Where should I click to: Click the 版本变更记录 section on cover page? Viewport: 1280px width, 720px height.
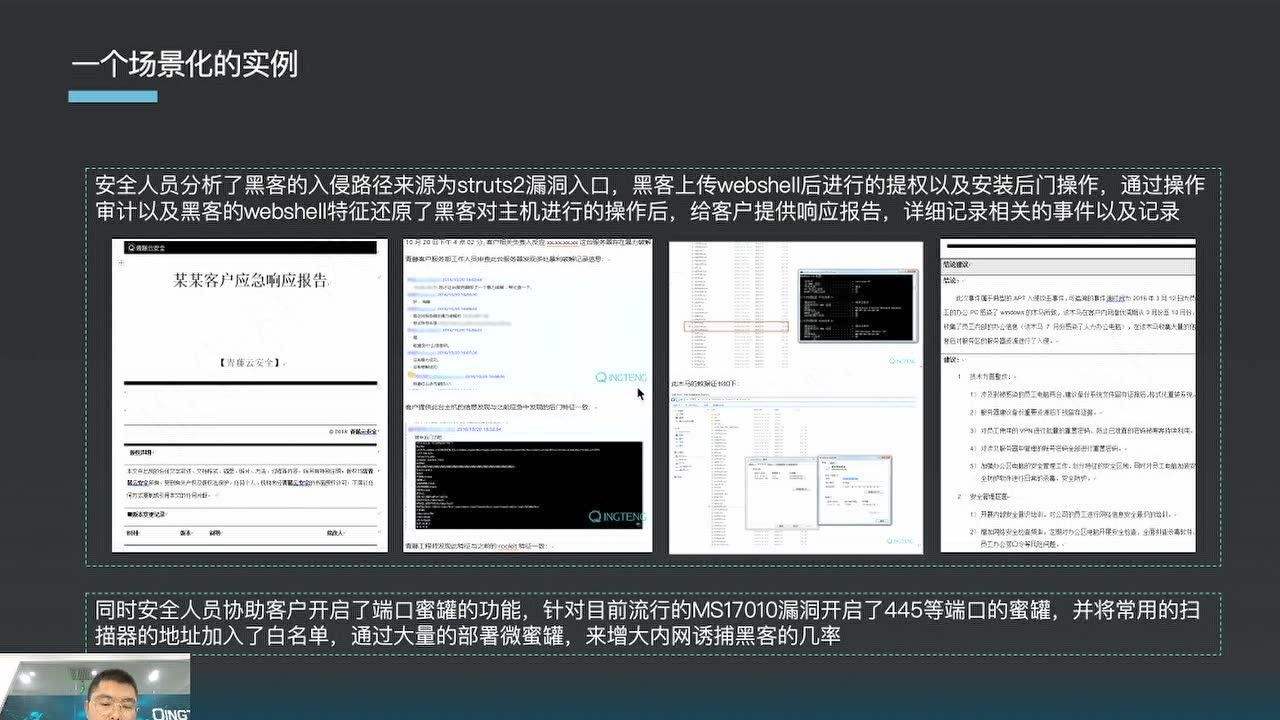tap(147, 514)
